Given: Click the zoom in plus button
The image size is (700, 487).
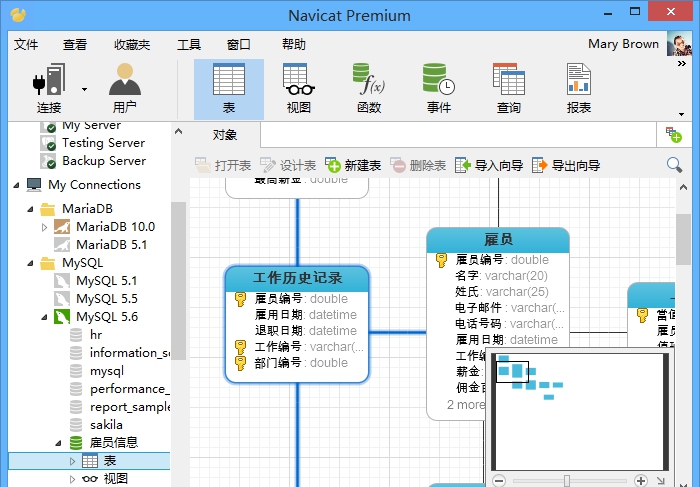Looking at the screenshot, I should (x=641, y=481).
